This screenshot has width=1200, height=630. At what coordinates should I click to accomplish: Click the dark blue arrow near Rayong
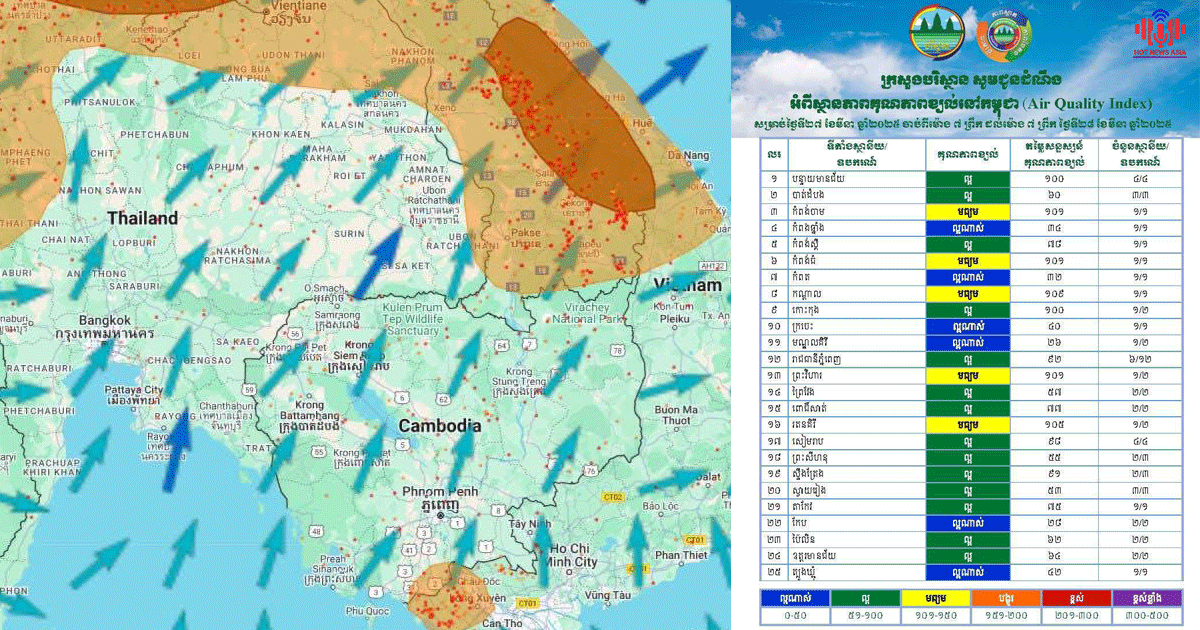point(180,438)
